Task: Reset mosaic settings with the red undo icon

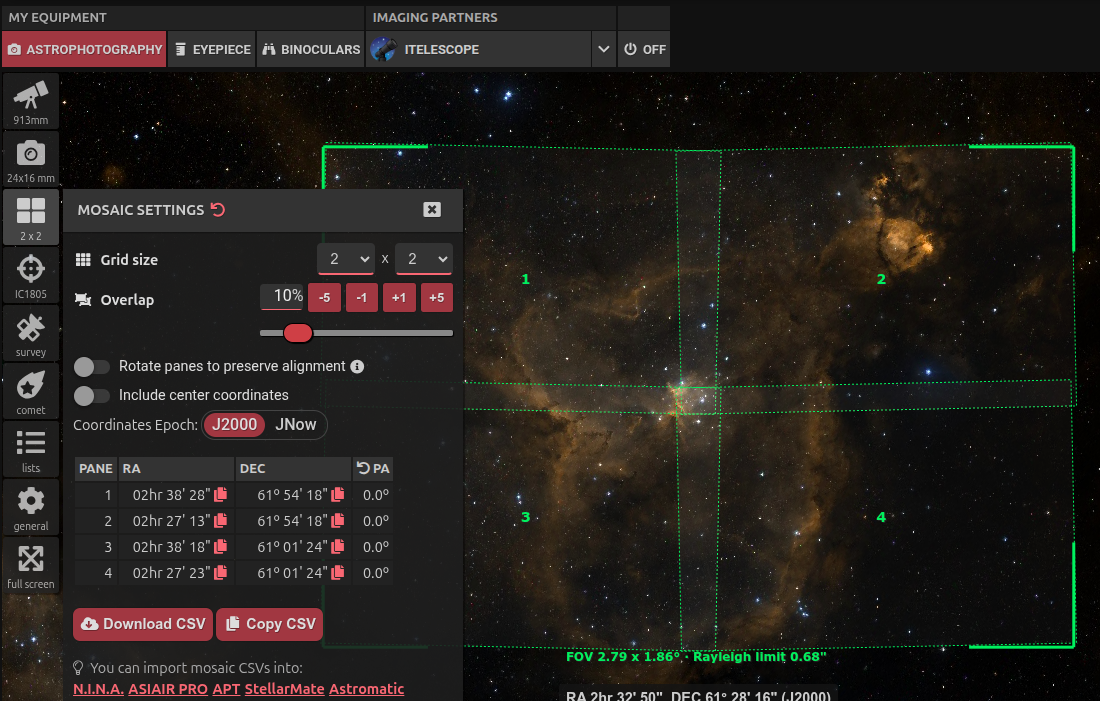Action: tap(218, 210)
